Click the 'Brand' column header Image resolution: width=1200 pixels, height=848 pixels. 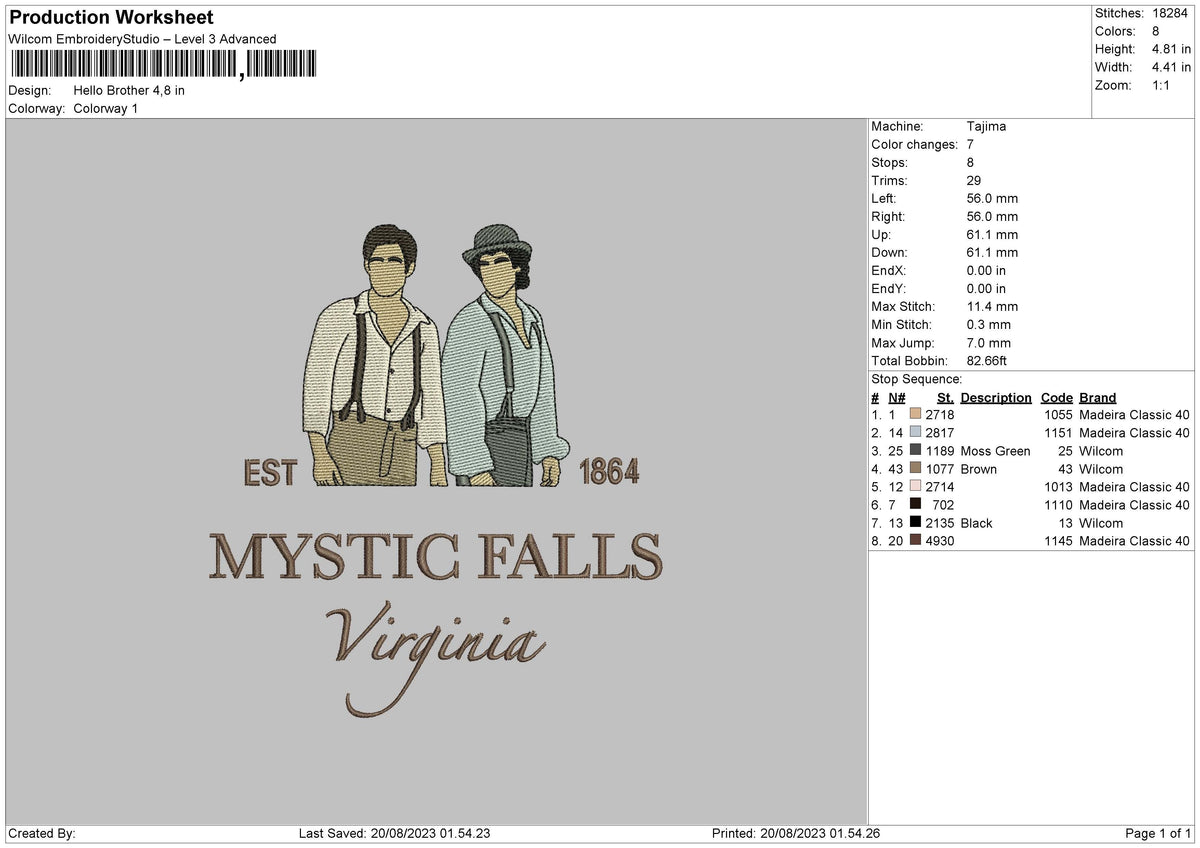[1098, 397]
